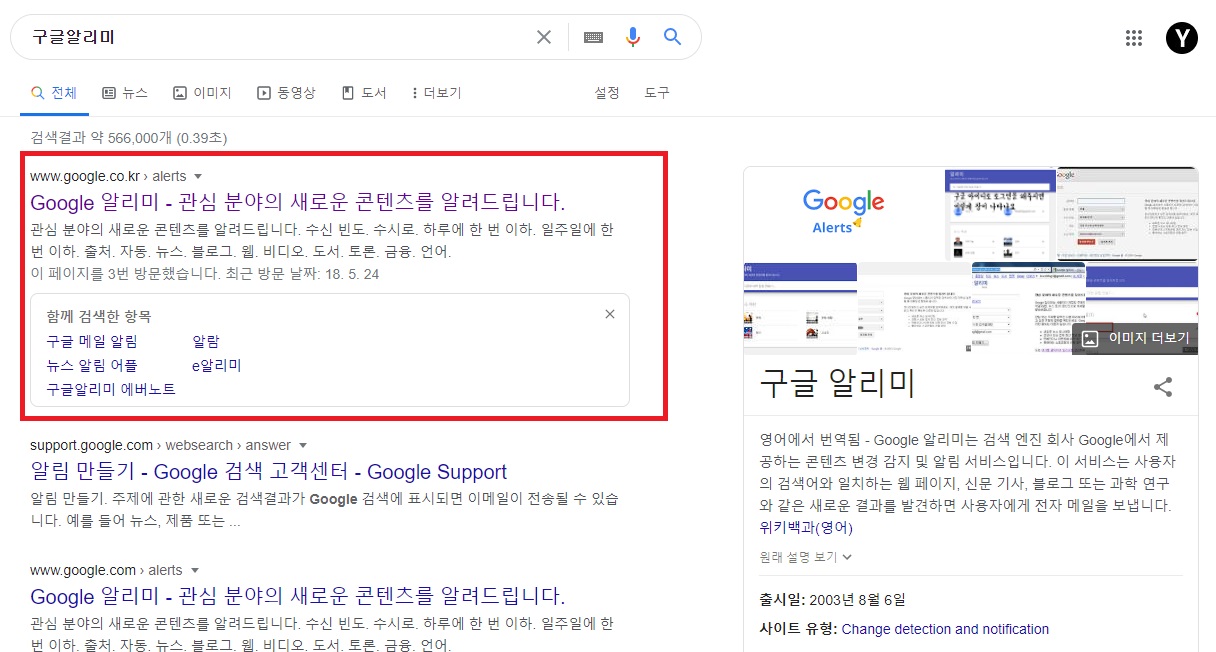The width and height of the screenshot is (1216, 652).
Task: Switch to the 이미지 tab
Action: coord(202,93)
